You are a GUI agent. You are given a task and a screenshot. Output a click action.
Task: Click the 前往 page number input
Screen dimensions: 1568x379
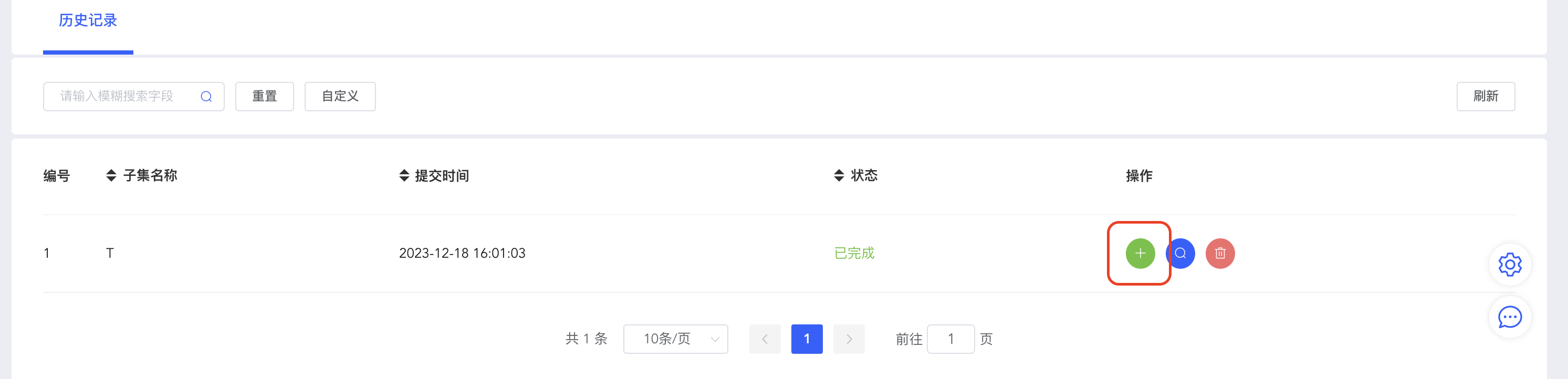951,339
